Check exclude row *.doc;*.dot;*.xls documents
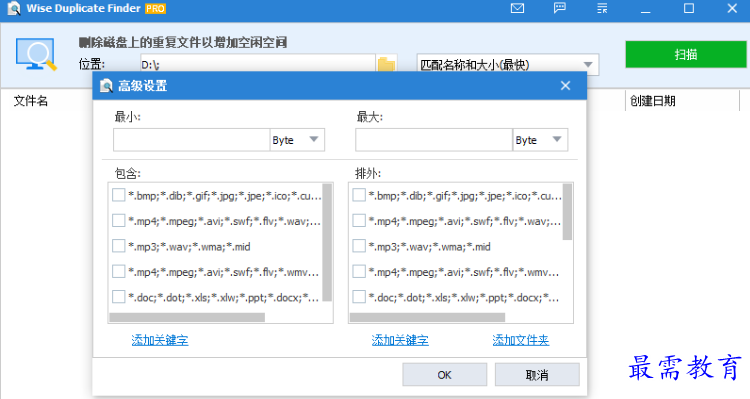Screen dimensions: 750x399 [359, 297]
